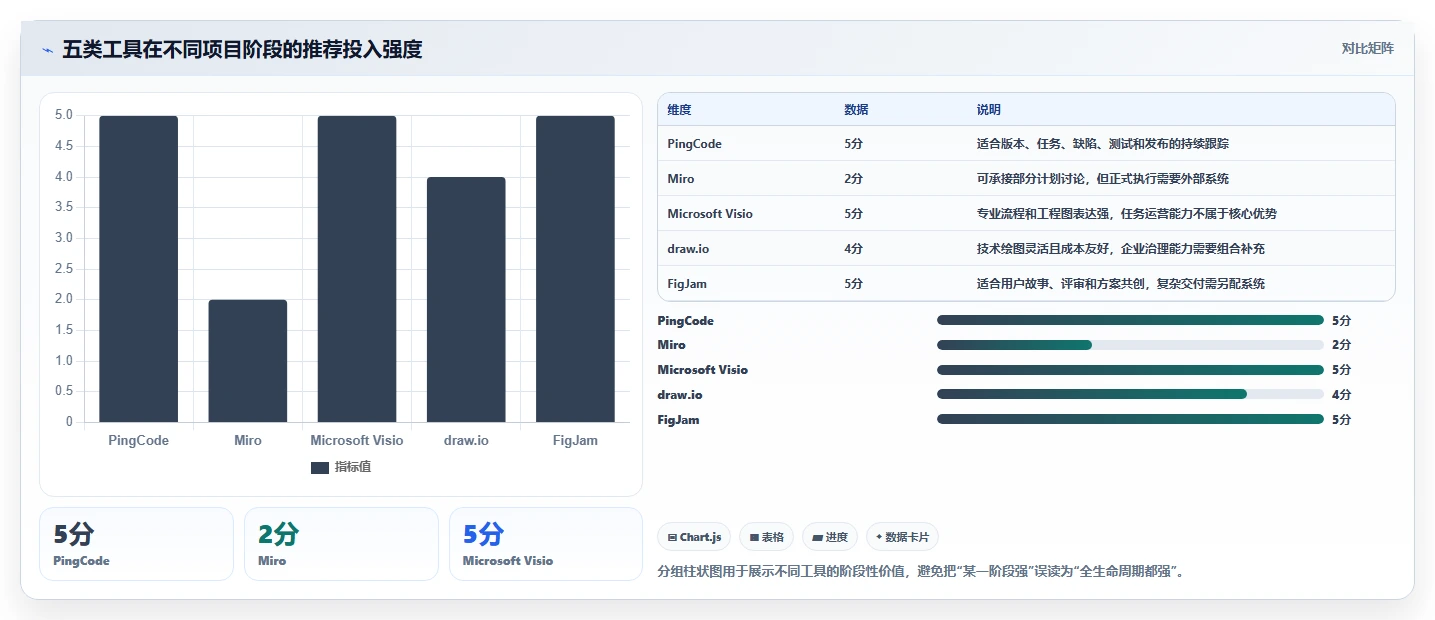Click the draw.io x-axis label

point(466,440)
